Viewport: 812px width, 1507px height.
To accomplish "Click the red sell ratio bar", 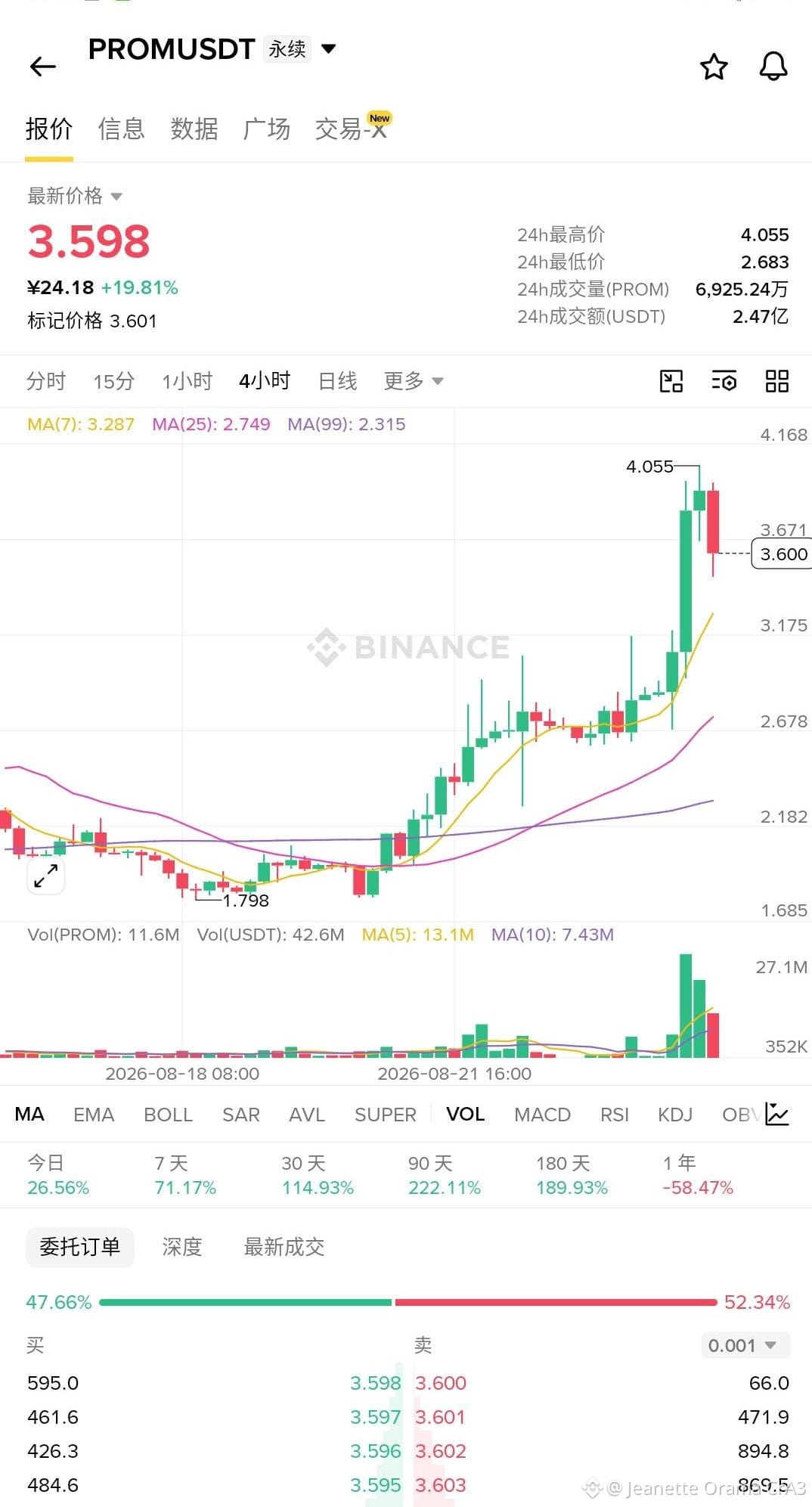I will click(556, 1302).
